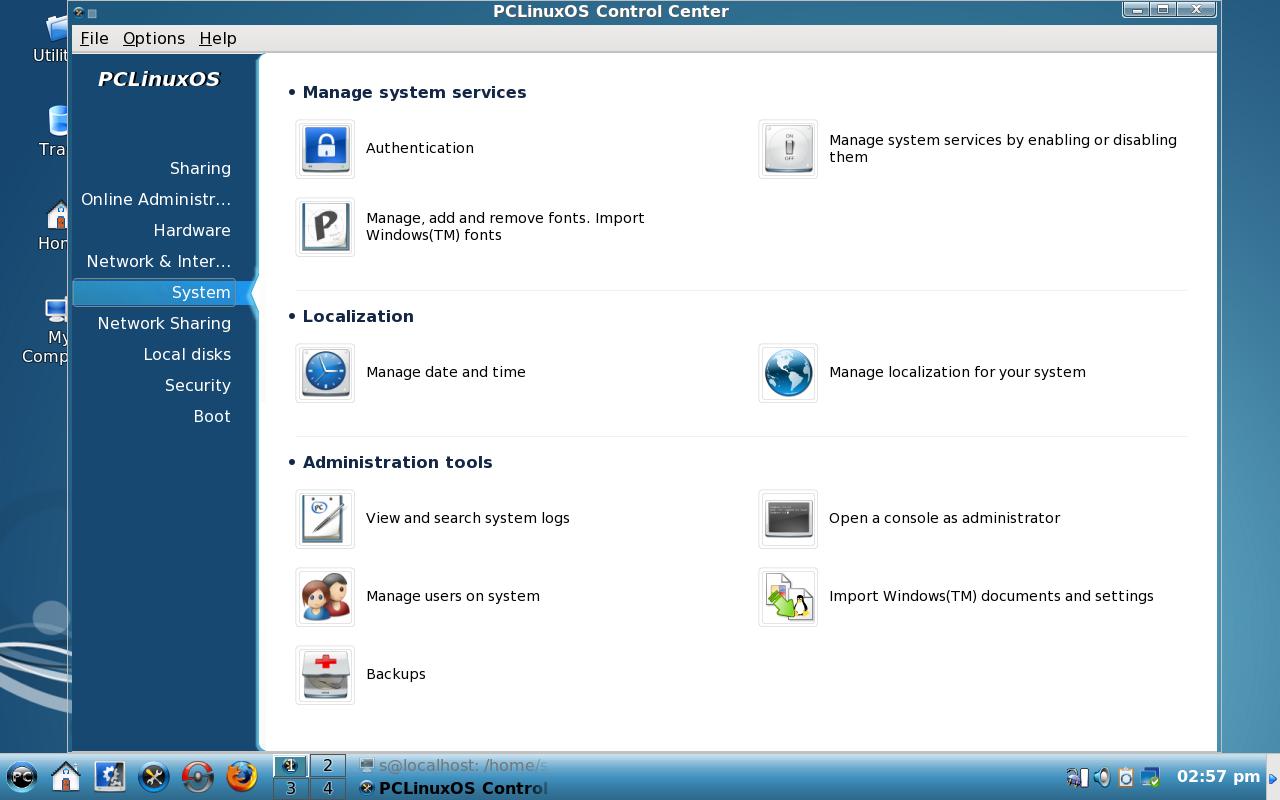Viewport: 1280px width, 800px height.
Task: Click the volume speaker tray icon
Action: (1101, 777)
